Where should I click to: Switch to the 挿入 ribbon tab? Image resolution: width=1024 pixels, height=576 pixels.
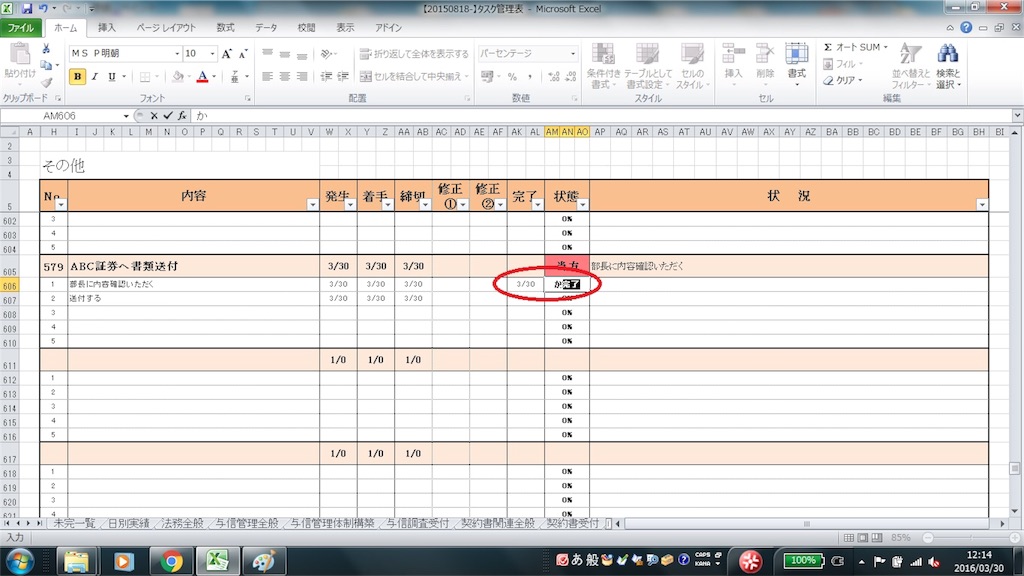(x=106, y=28)
